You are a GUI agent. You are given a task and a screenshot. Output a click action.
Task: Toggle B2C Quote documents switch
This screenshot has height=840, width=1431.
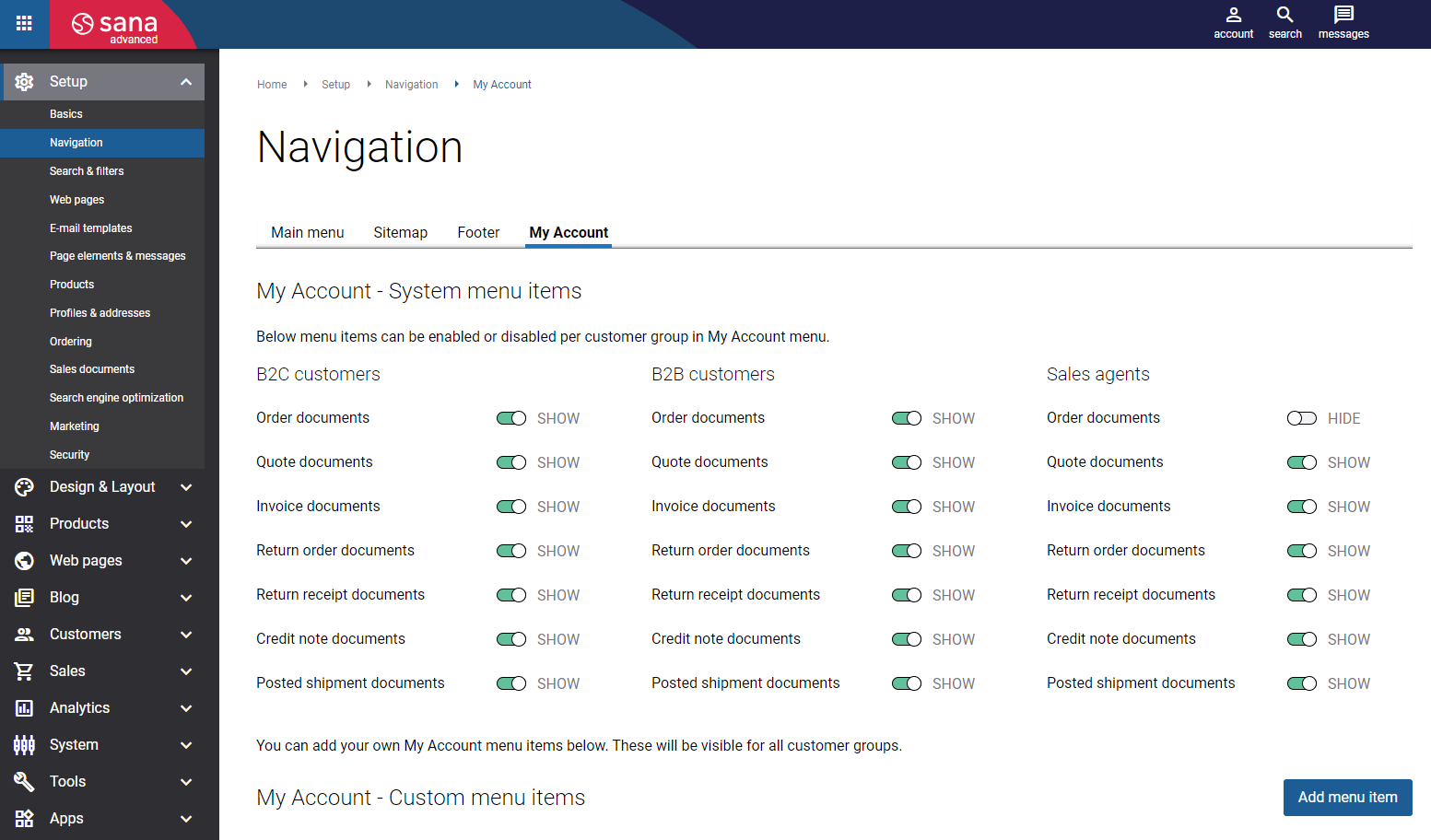(511, 462)
